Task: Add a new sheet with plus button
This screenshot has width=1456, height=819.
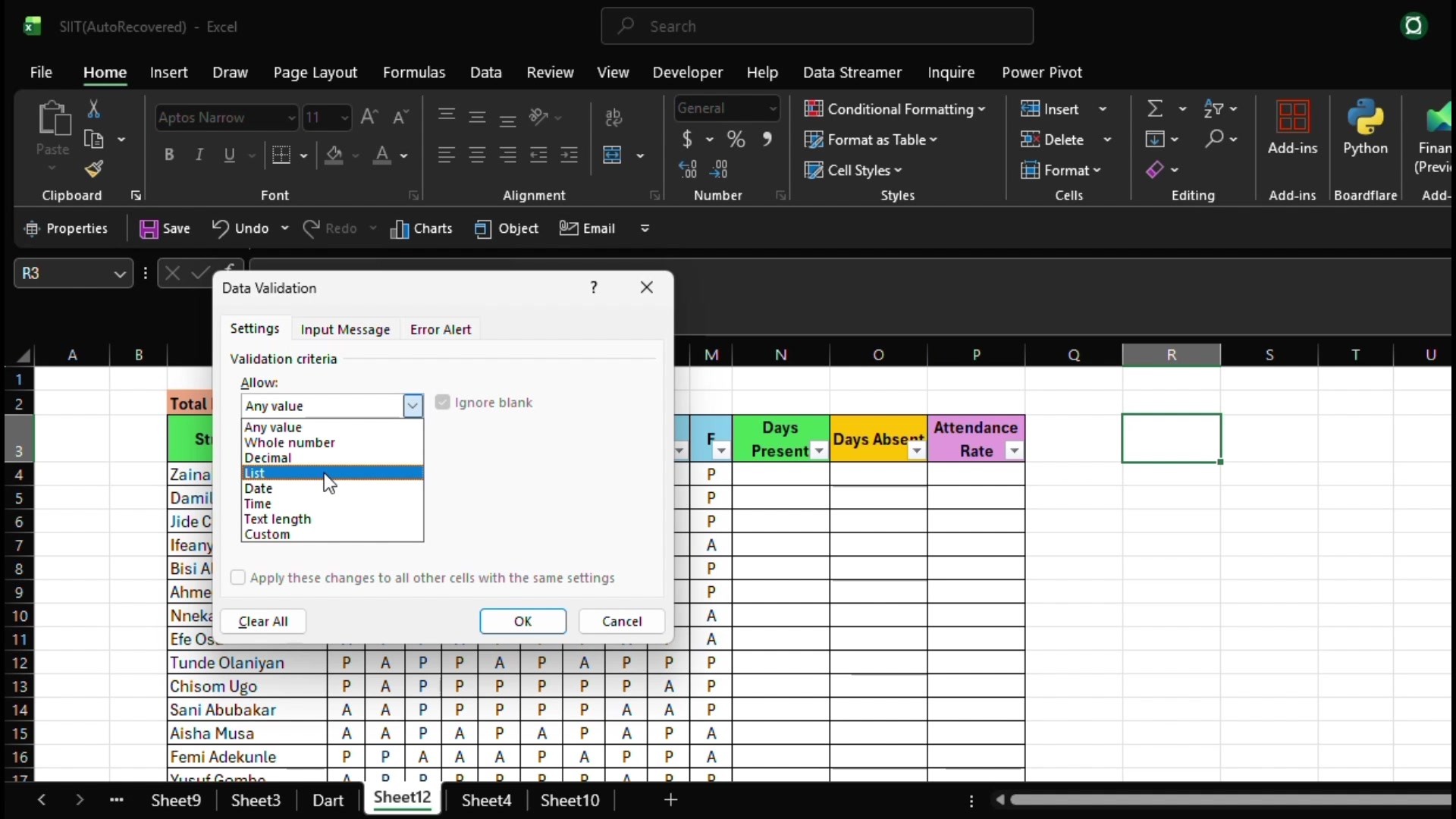Action: point(670,800)
